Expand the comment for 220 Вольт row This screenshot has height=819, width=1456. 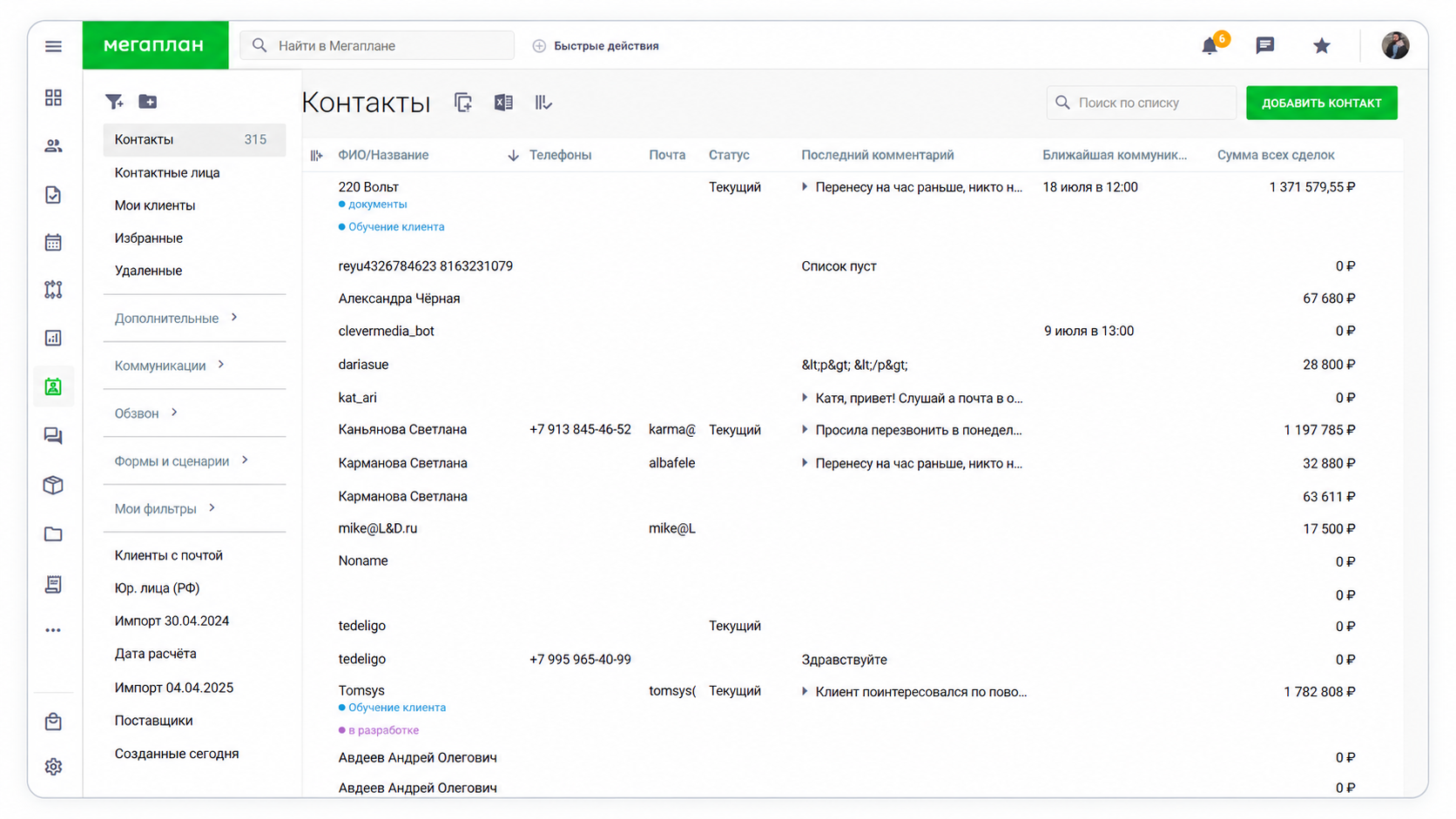pyautogui.click(x=805, y=187)
